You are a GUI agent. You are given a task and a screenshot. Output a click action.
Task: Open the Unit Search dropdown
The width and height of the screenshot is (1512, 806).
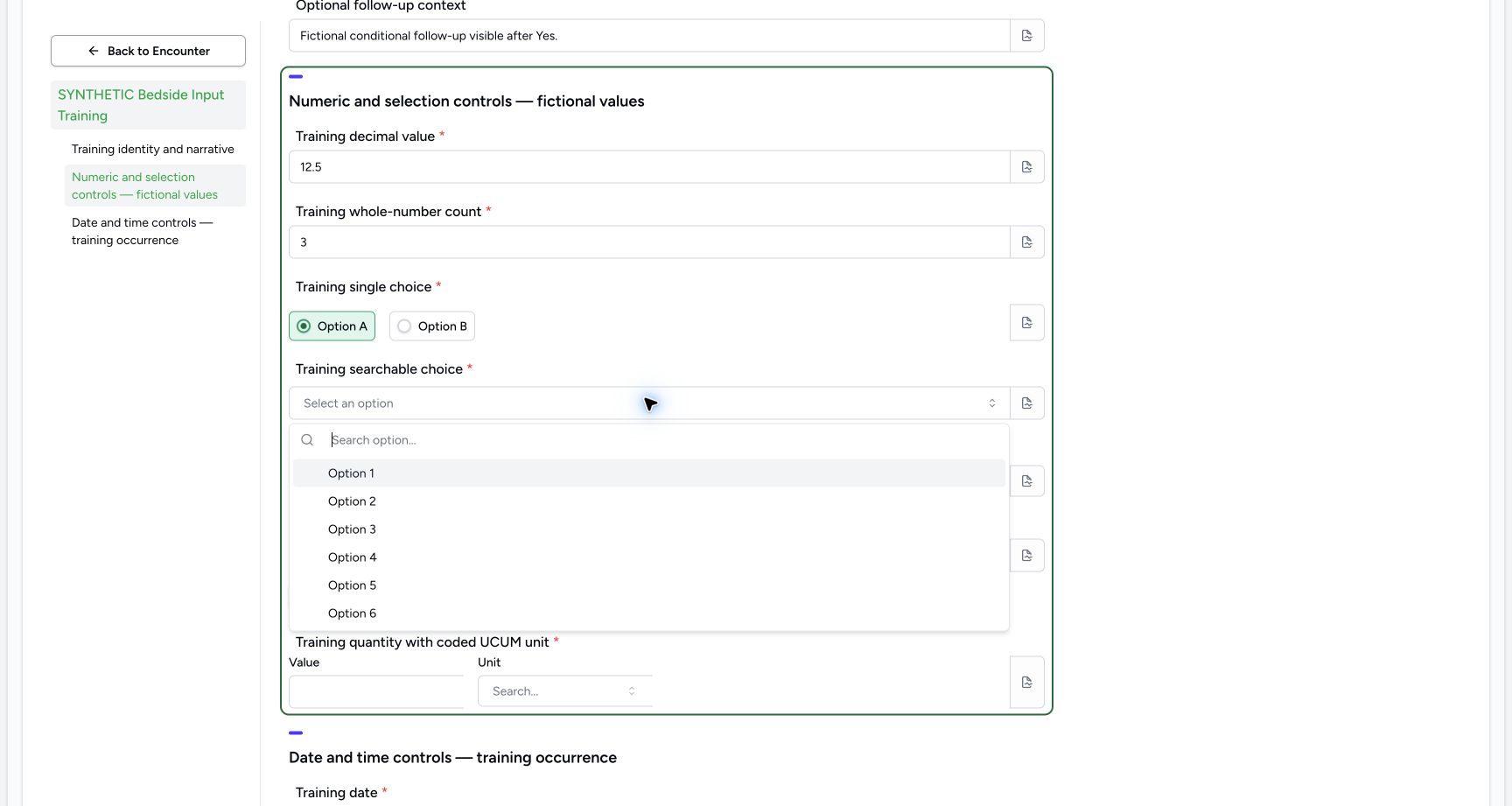point(565,691)
